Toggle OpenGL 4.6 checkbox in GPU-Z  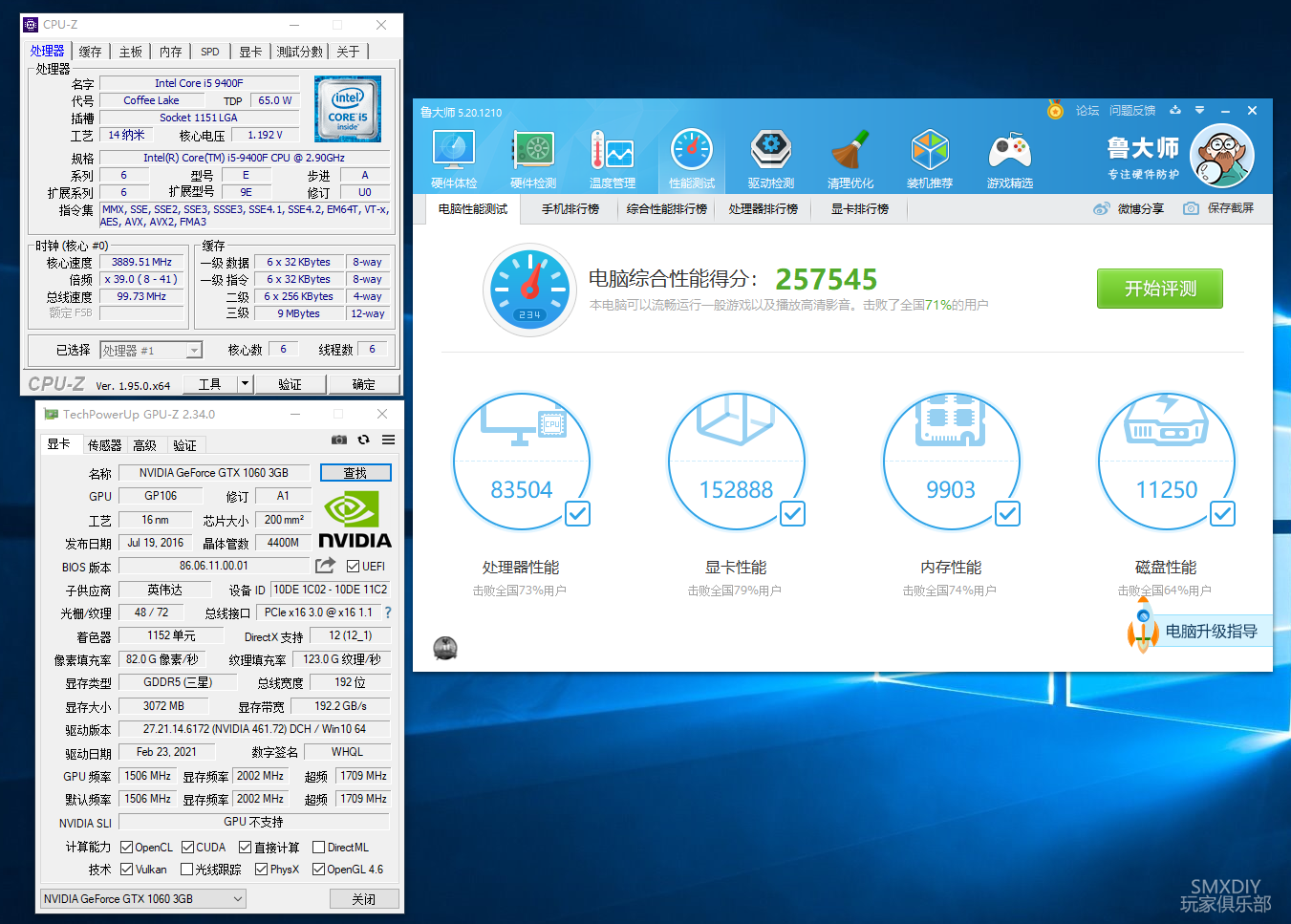point(318,870)
